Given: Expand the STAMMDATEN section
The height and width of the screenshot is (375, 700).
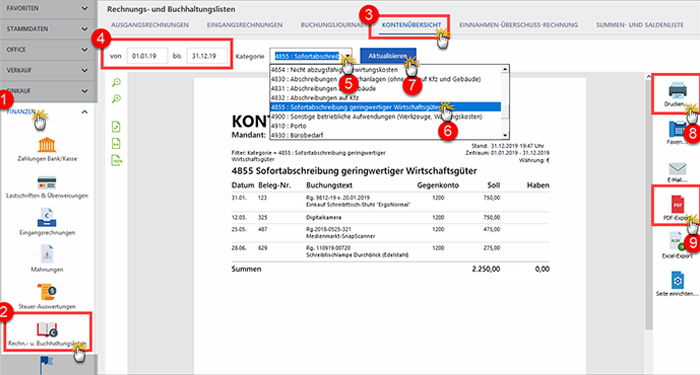Looking at the screenshot, I should pyautogui.click(x=84, y=29).
